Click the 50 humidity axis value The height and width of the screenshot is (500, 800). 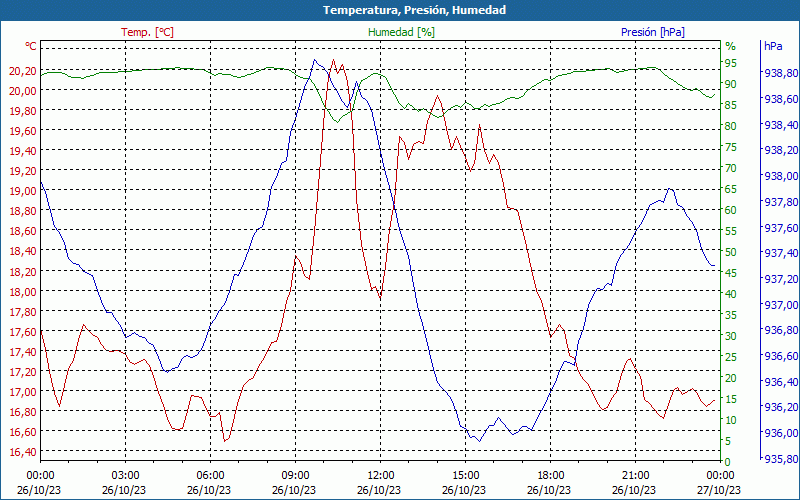(731, 252)
